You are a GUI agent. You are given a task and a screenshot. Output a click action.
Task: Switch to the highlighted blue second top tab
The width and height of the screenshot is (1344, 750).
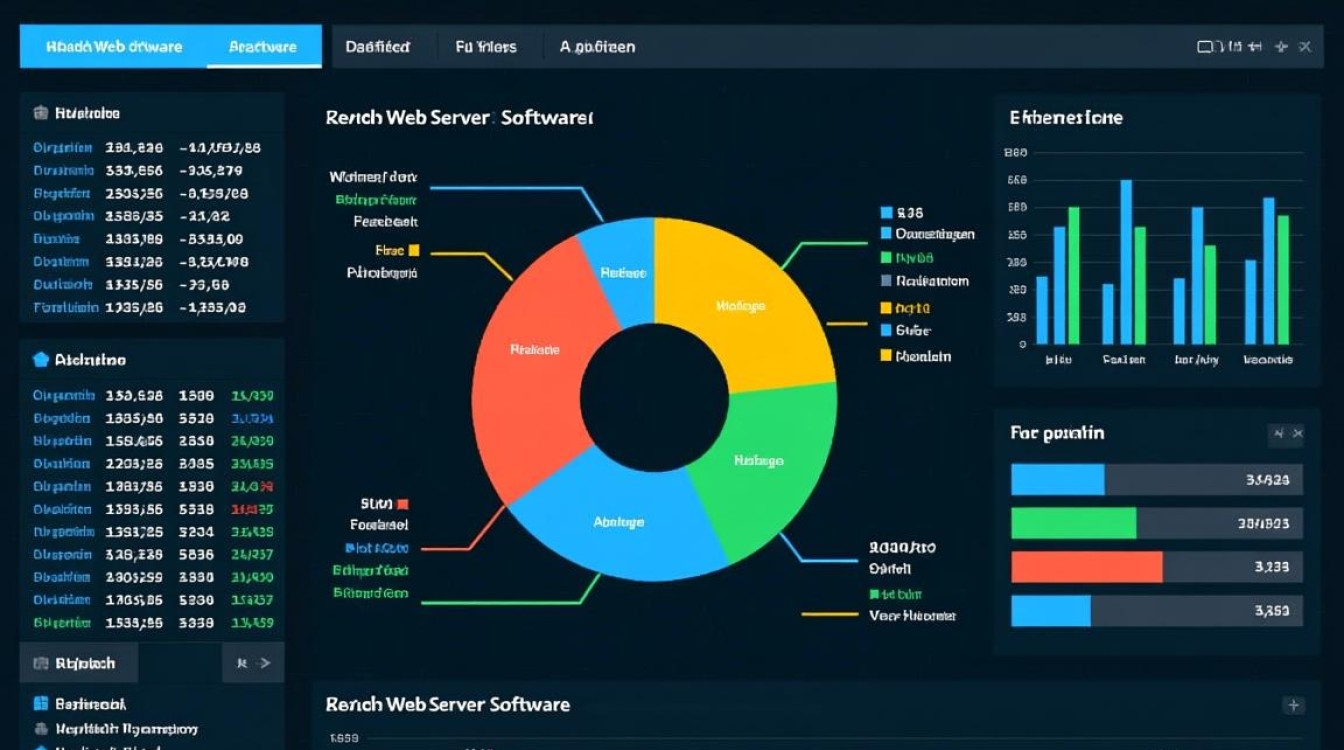[x=263, y=47]
